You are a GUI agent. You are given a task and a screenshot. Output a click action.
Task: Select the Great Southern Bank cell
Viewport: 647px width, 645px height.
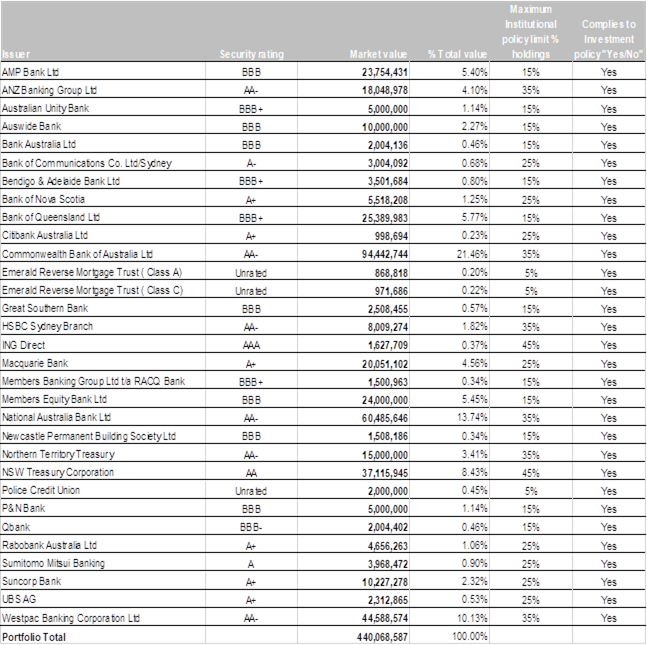pos(42,308)
